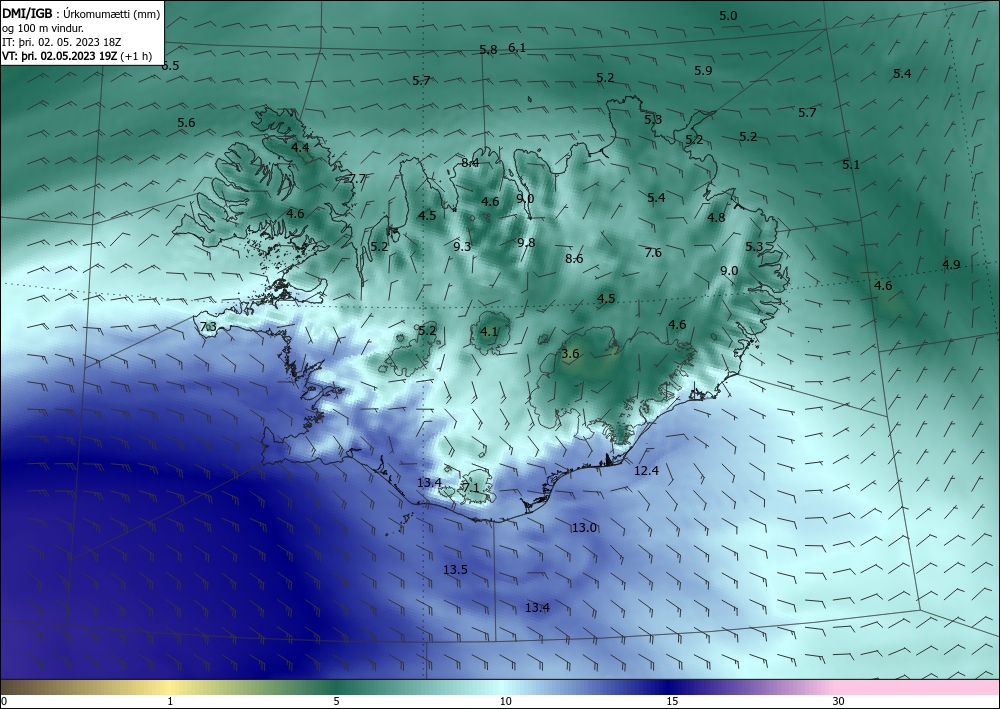Viewport: 1000px width, 709px height.
Task: Click the 4.1 value on the glacier
Action: pyautogui.click(x=489, y=332)
